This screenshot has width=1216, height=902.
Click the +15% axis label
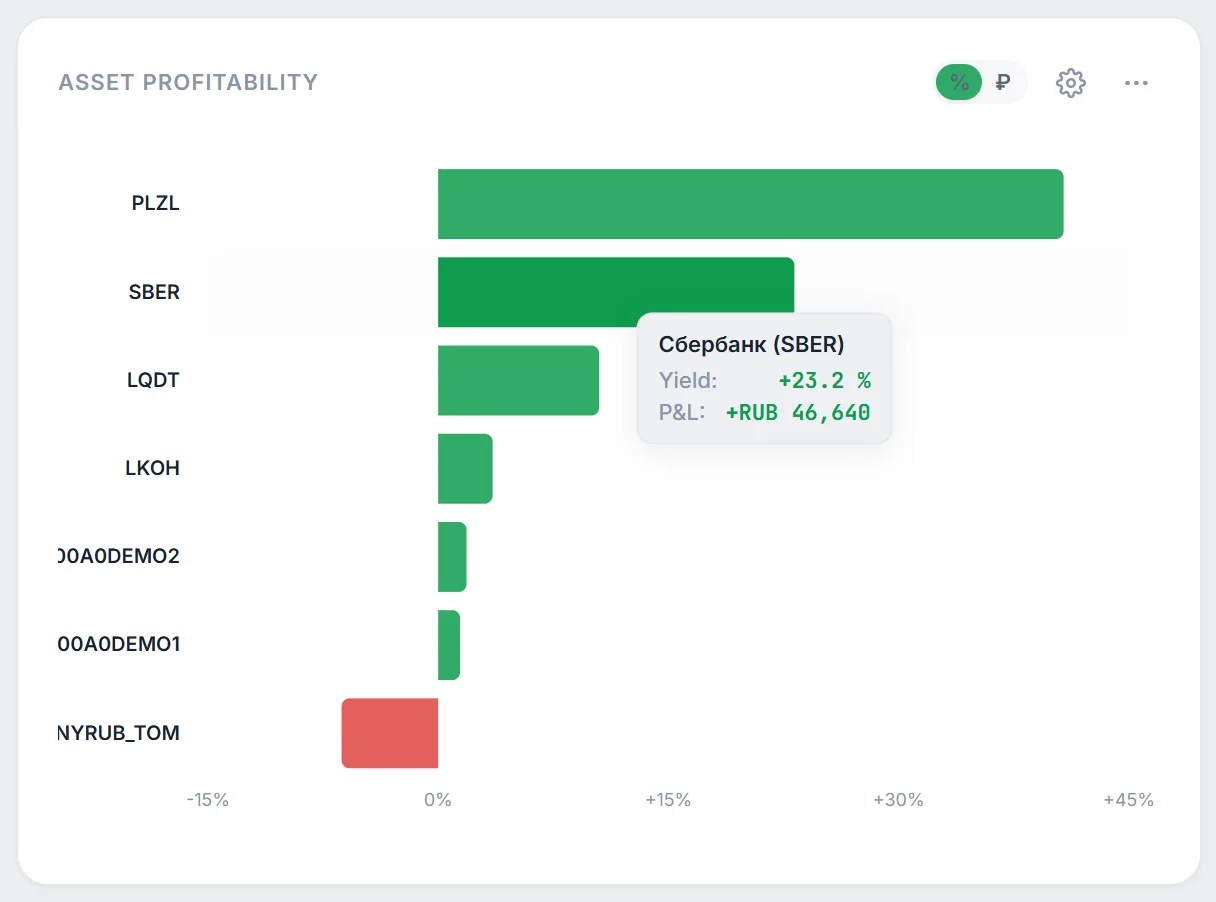point(668,800)
